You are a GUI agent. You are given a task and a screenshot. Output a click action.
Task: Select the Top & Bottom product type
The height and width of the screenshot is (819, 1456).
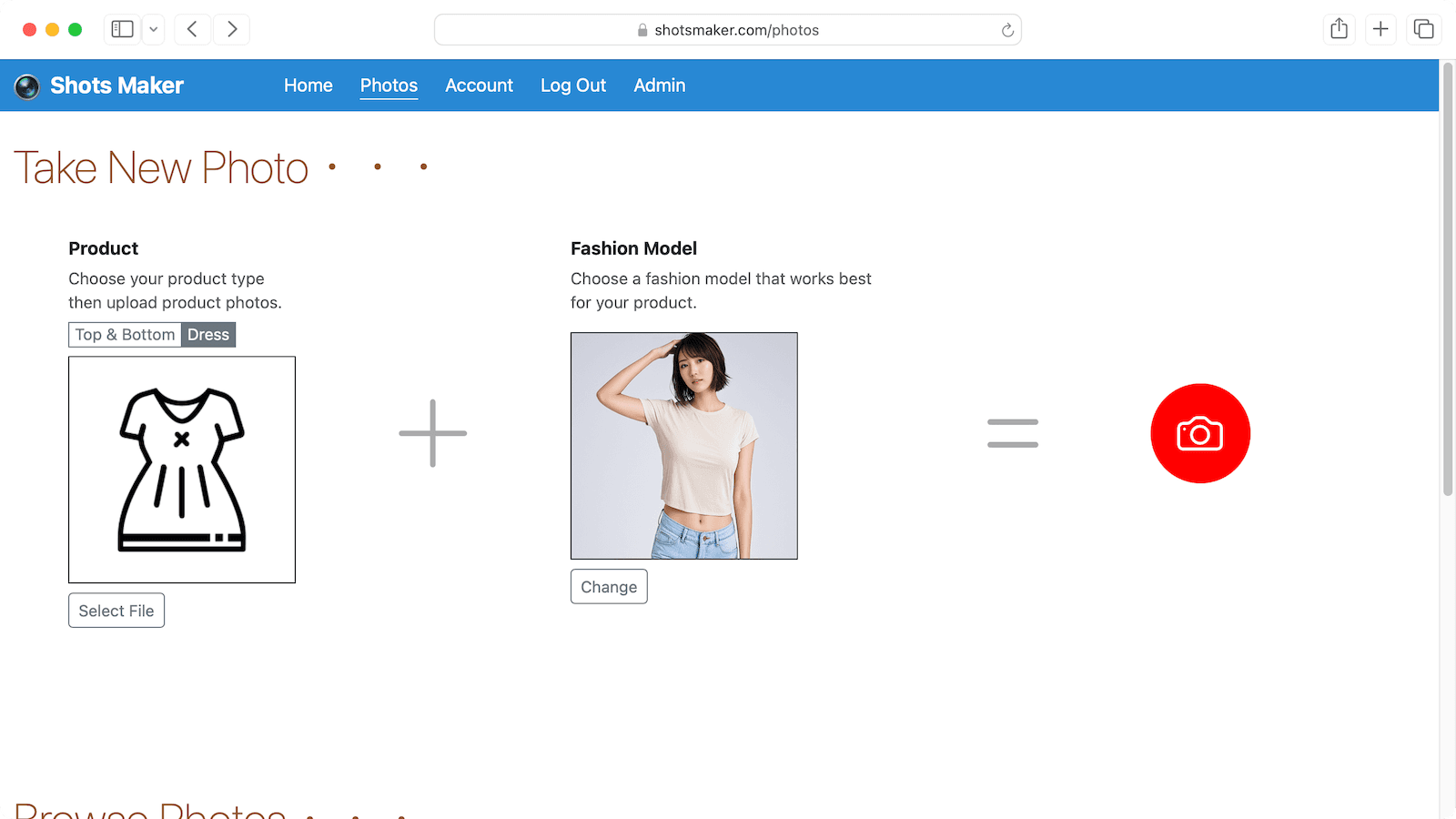[125, 335]
